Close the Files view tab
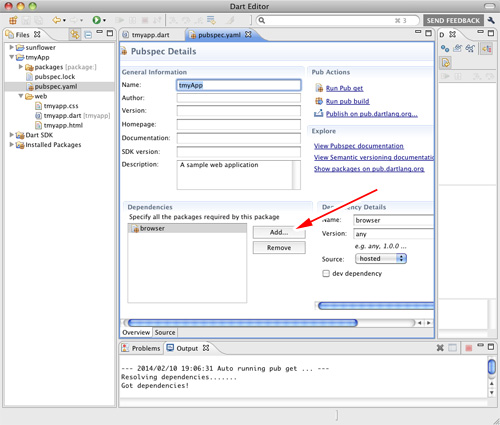 coord(37,34)
